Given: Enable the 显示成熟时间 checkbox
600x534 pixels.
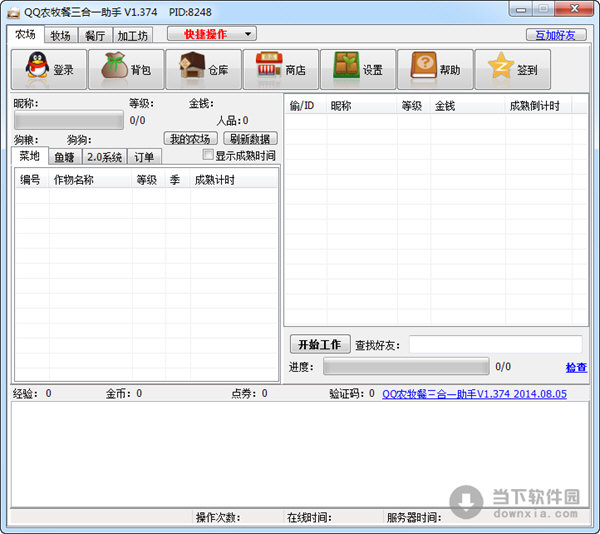Looking at the screenshot, I should [208, 155].
